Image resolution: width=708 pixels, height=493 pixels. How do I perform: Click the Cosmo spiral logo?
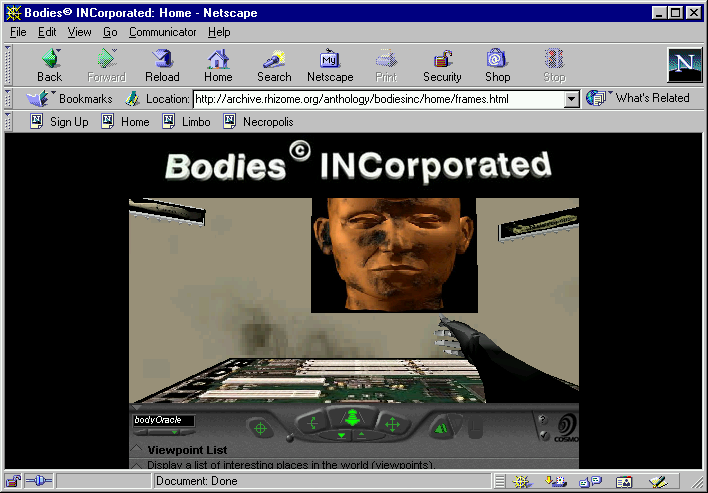tap(566, 427)
